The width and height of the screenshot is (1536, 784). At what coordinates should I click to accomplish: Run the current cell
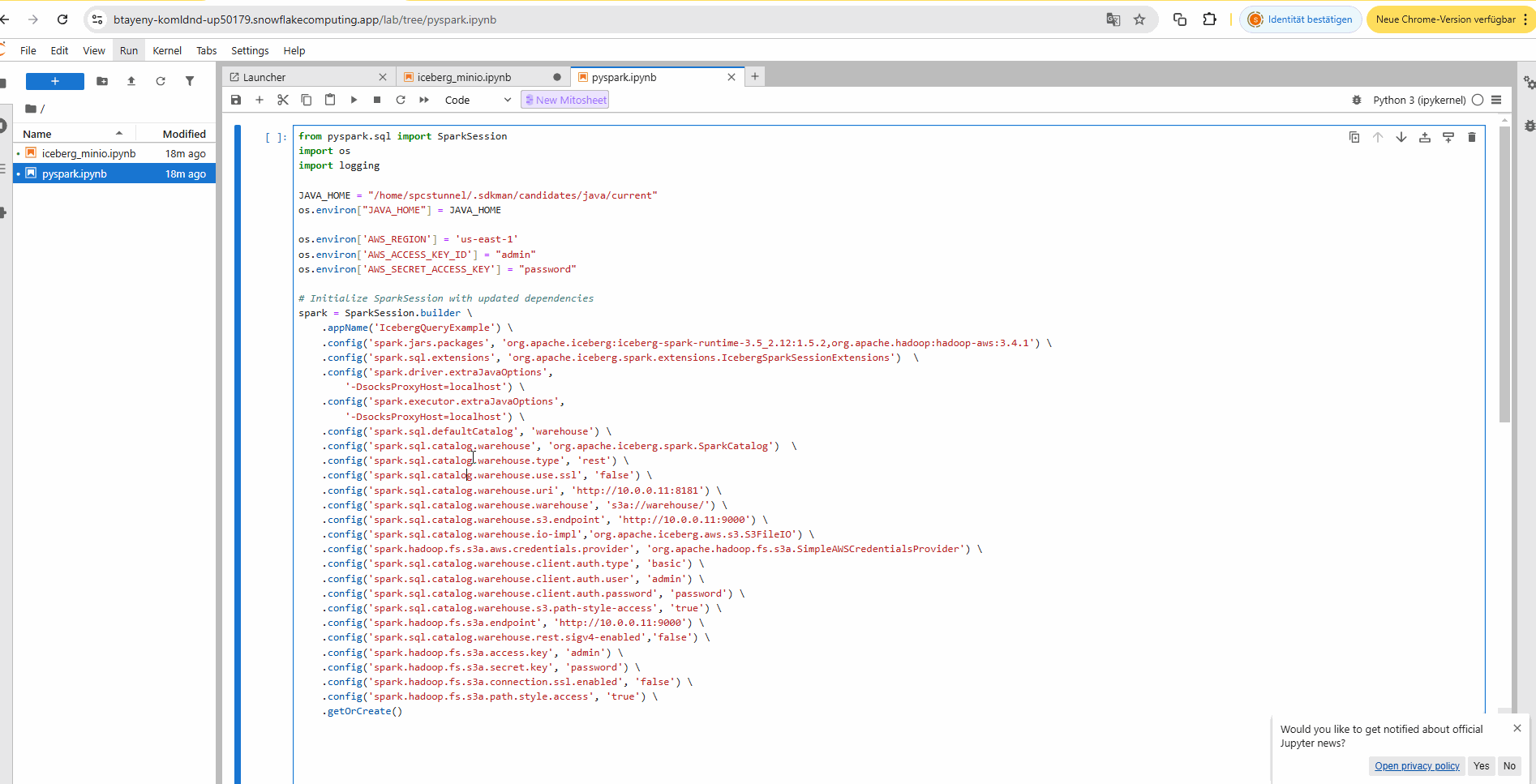pos(354,99)
